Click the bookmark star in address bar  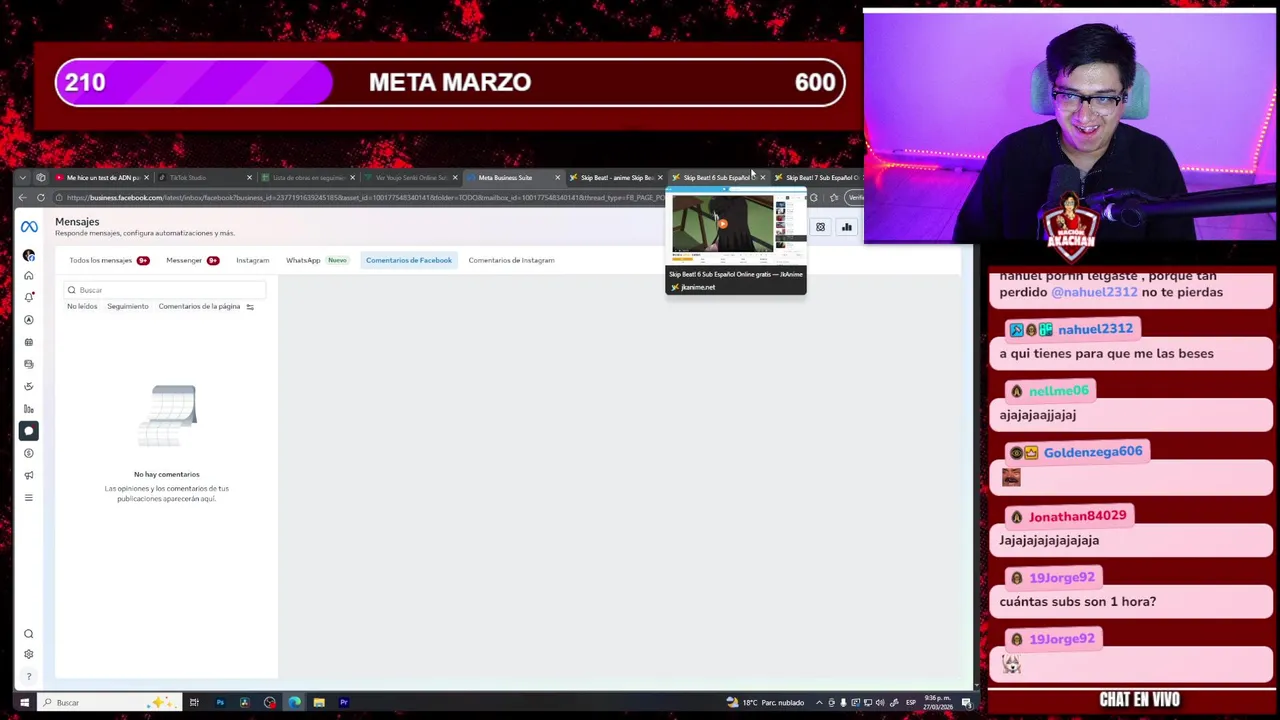(834, 197)
